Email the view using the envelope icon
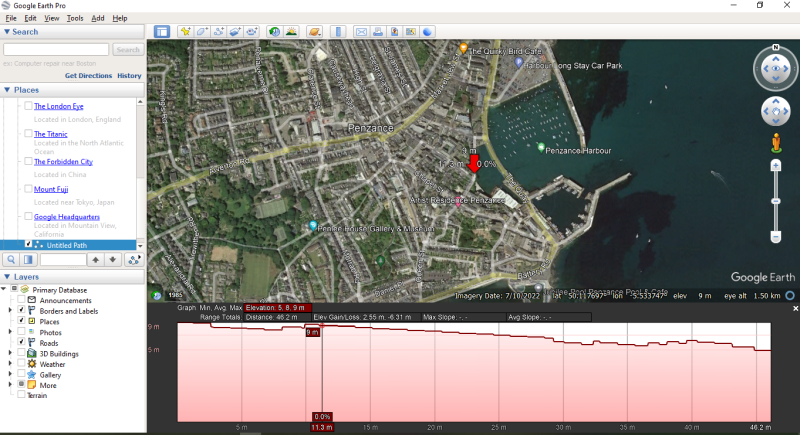Viewport: 800px width, 435px height. (361, 32)
